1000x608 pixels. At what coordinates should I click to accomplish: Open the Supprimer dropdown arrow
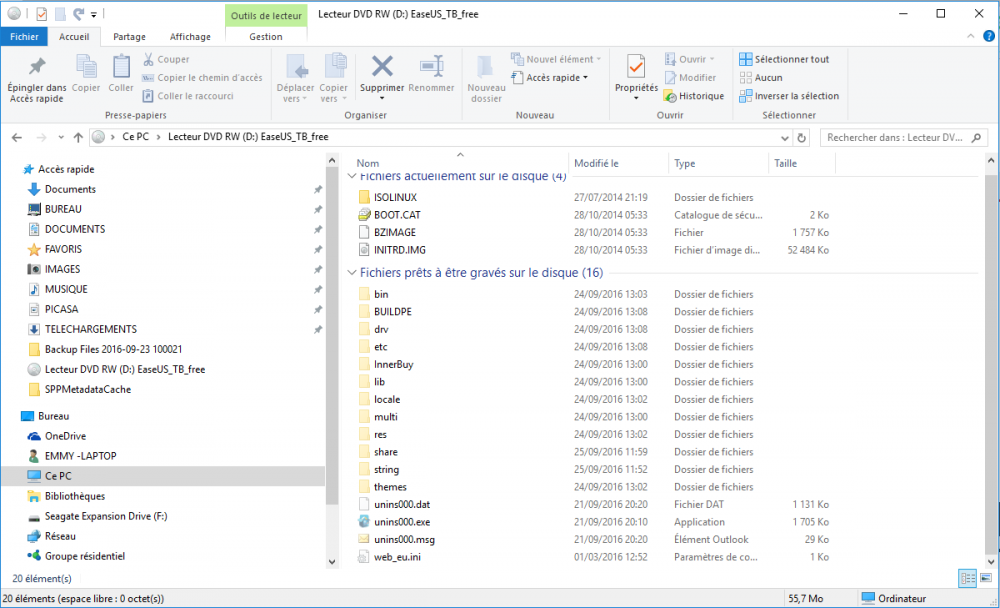(x=381, y=99)
